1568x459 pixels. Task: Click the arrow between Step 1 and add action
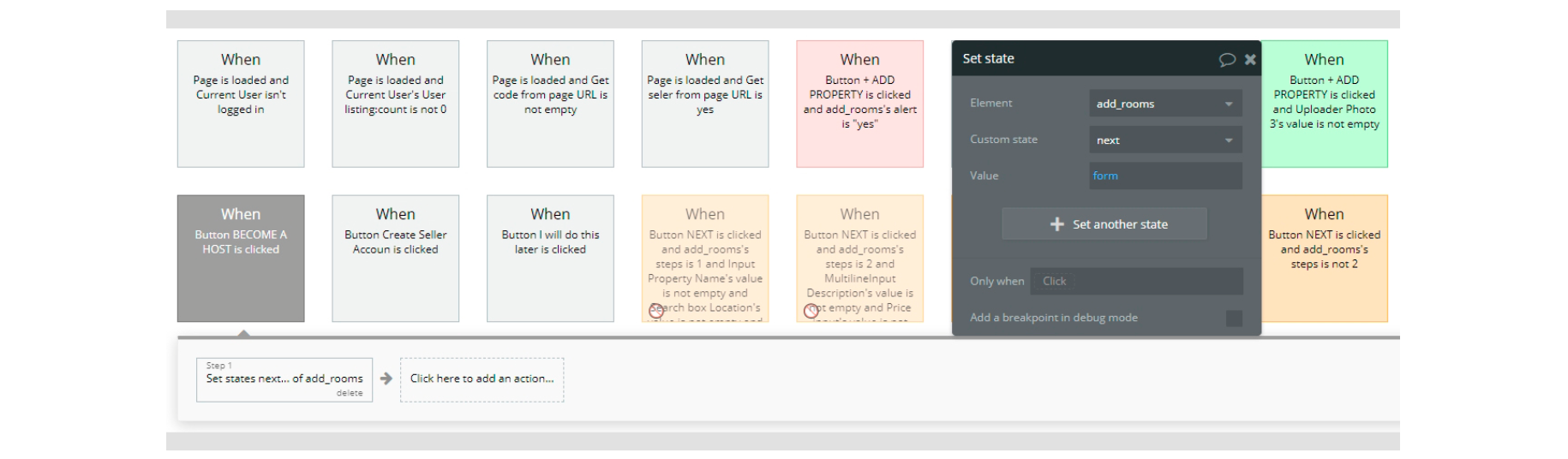pyautogui.click(x=386, y=379)
